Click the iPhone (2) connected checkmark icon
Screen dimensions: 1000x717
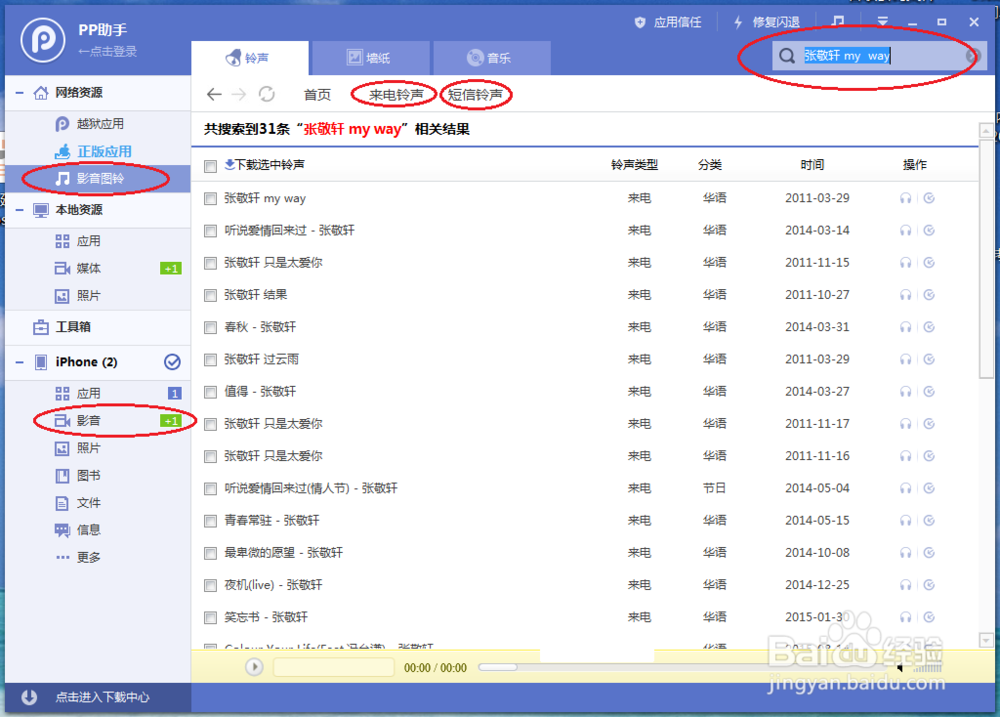[x=172, y=362]
